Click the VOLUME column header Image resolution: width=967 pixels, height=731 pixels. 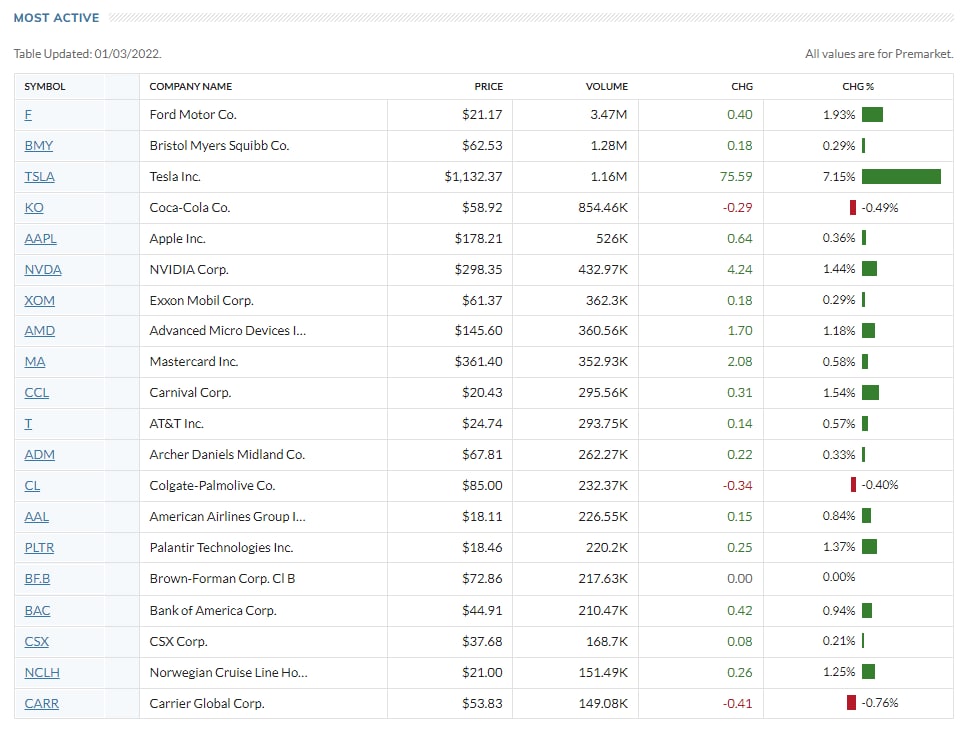point(606,87)
